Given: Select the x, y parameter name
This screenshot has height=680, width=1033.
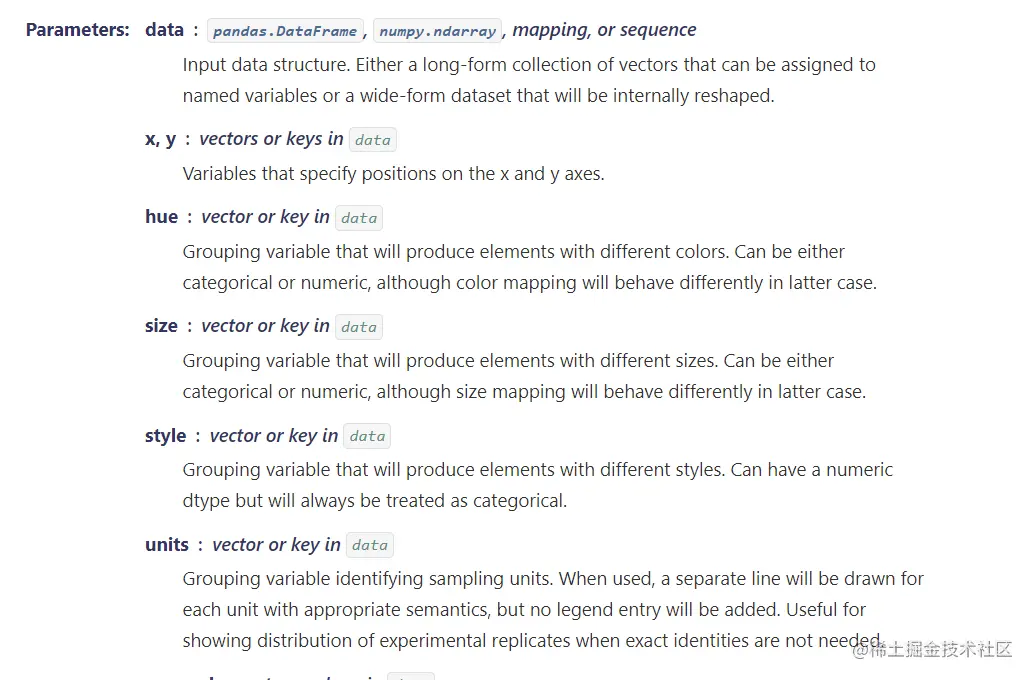Looking at the screenshot, I should 160,139.
